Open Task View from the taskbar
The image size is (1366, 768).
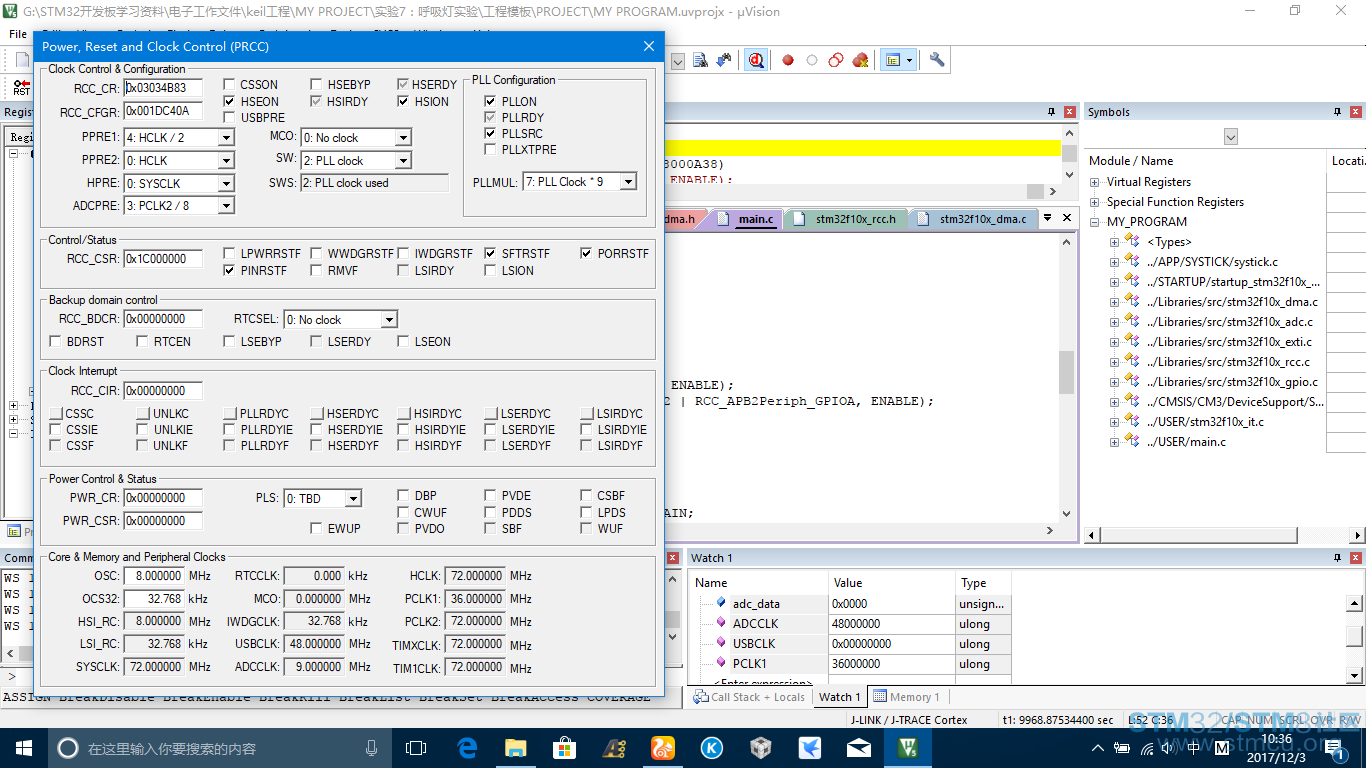pyautogui.click(x=416, y=747)
